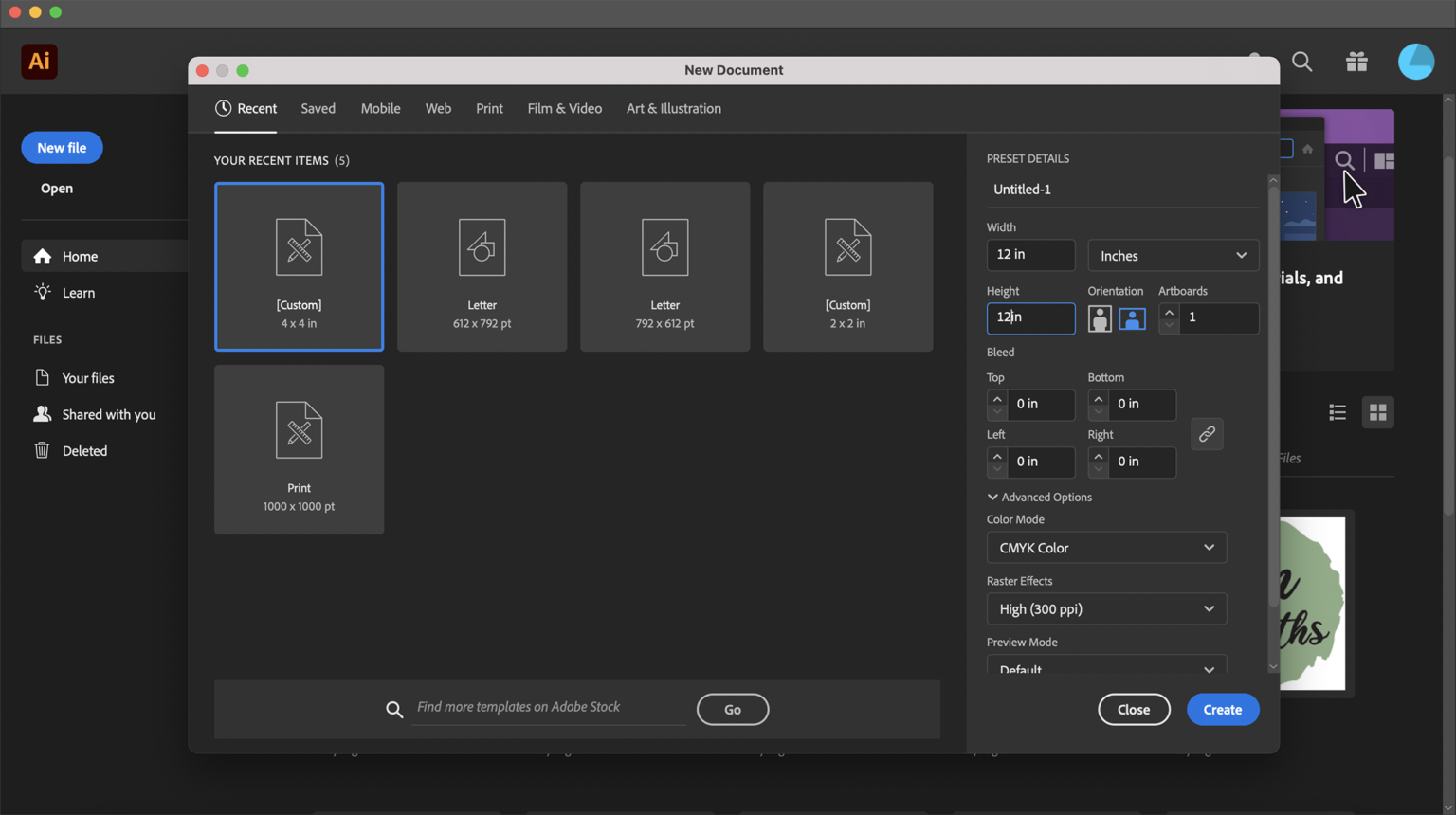Screen dimensions: 1456x815
Task: Select Learn in the sidebar
Action: pyautogui.click(x=77, y=293)
